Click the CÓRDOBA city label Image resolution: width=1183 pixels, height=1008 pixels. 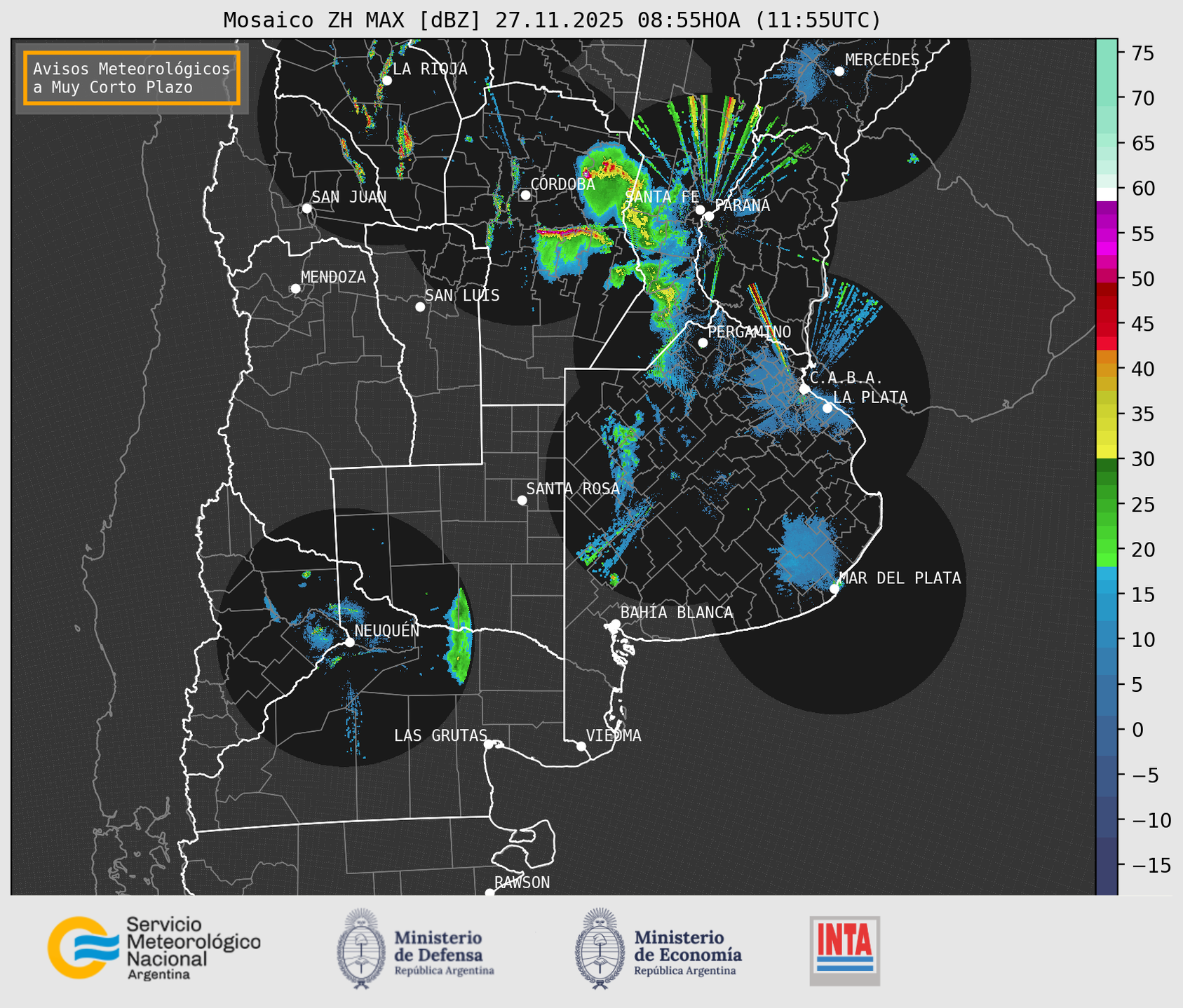tap(562, 184)
